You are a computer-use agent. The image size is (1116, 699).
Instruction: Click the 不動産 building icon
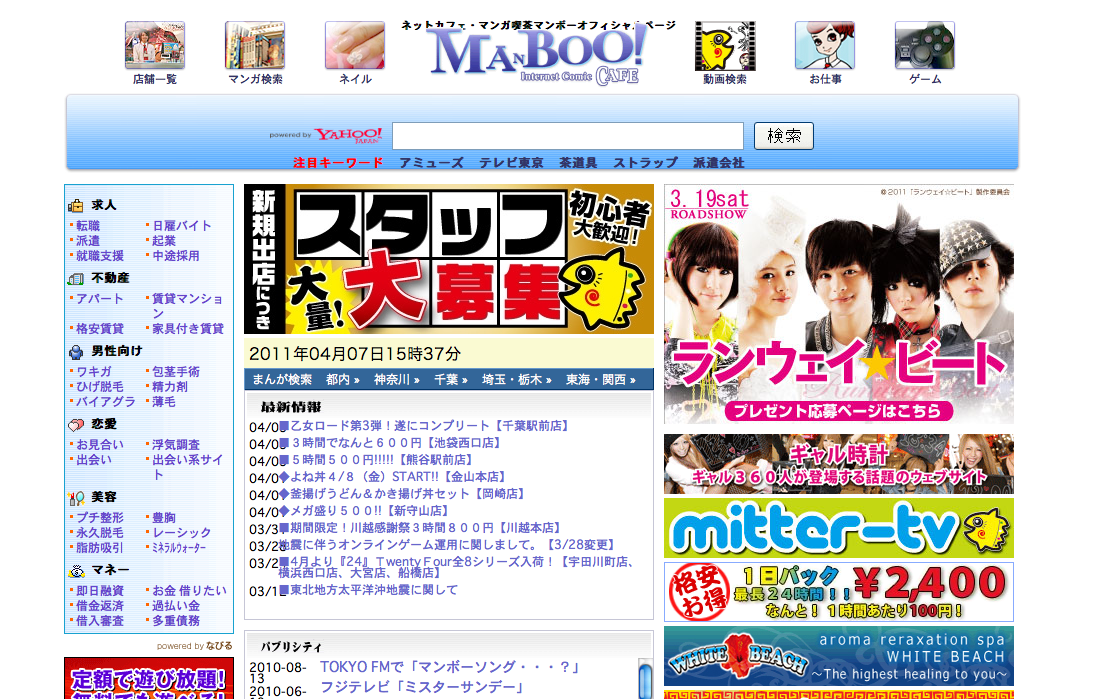75,279
